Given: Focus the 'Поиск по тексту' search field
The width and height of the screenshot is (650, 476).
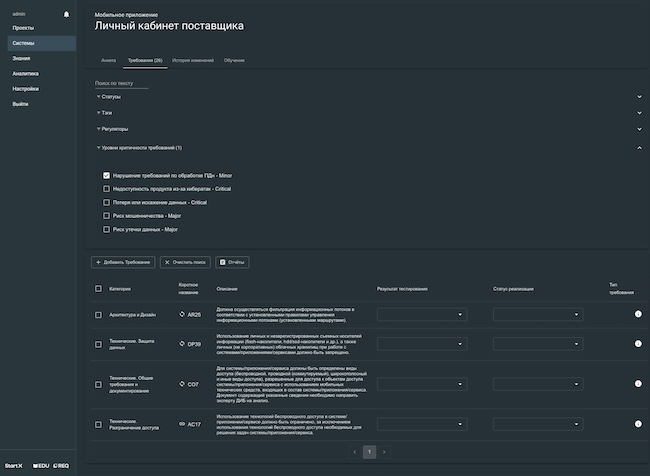Looking at the screenshot, I should pyautogui.click(x=121, y=83).
